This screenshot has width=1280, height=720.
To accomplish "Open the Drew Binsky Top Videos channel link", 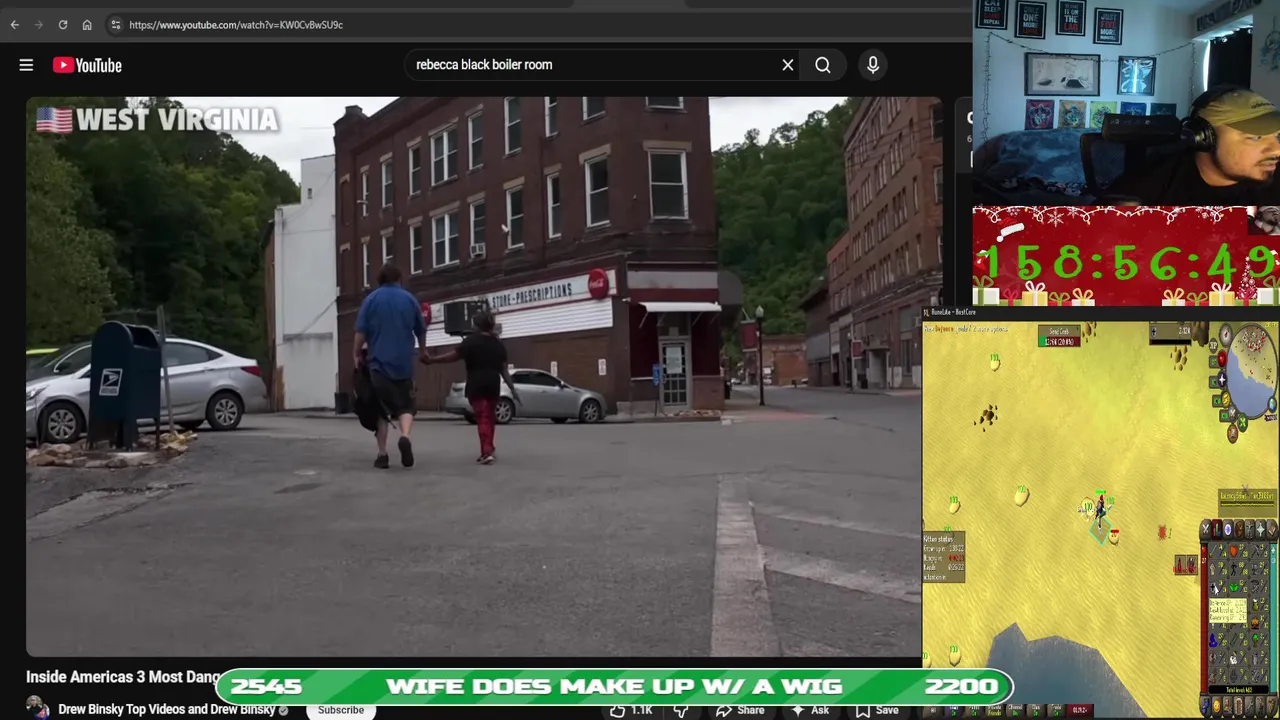I will click(166, 709).
